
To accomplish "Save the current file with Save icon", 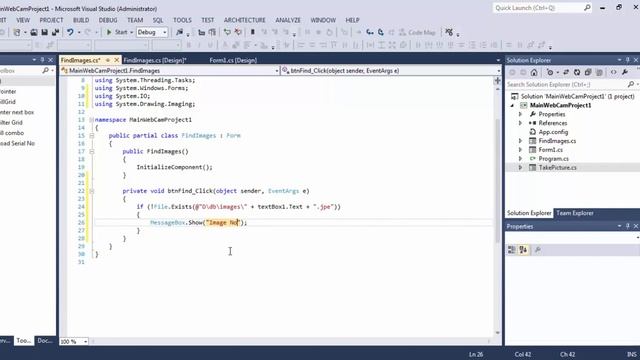I will (44, 32).
